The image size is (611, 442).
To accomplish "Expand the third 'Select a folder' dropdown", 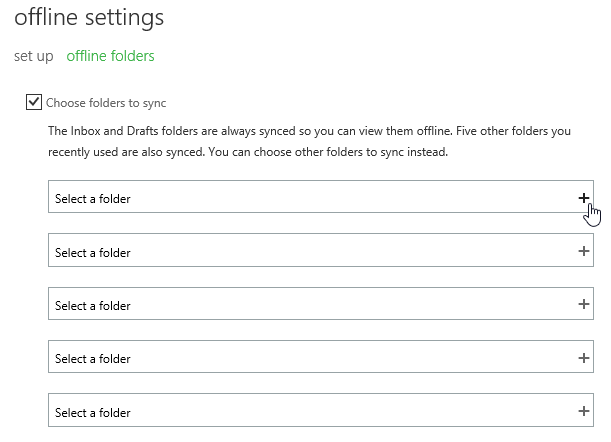I will (x=300, y=305).
